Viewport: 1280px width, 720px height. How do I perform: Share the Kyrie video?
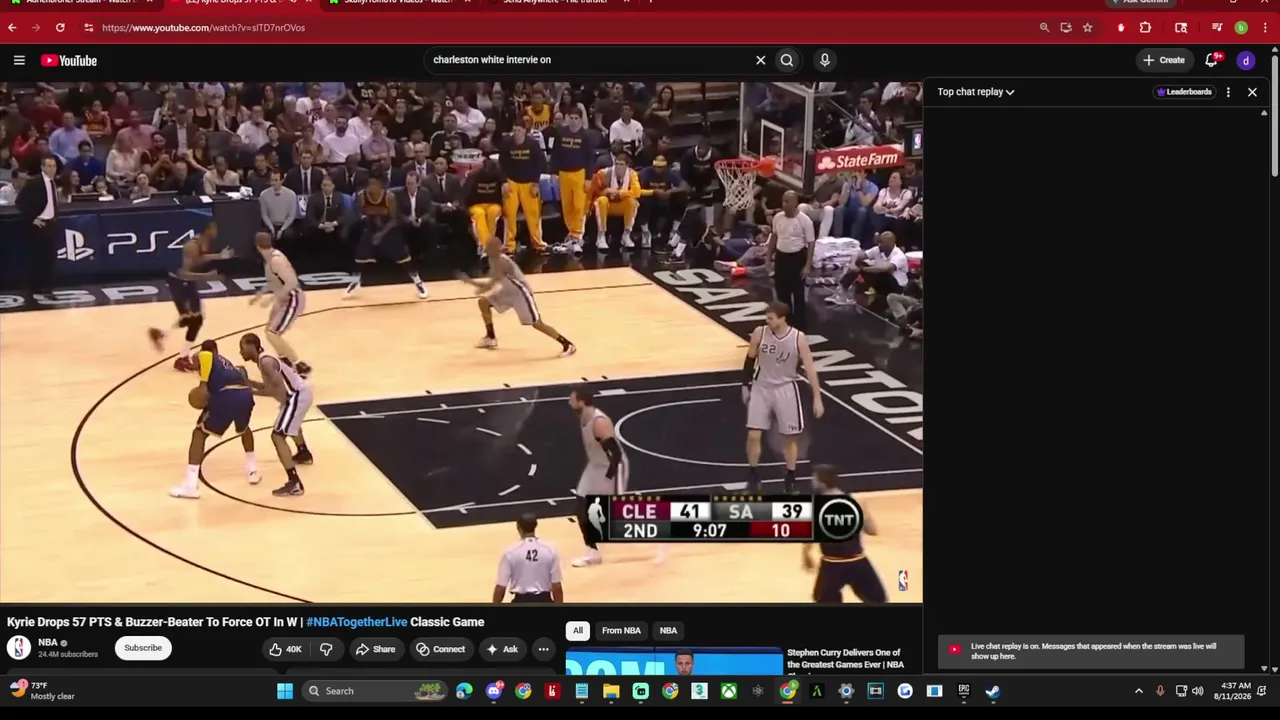tap(376, 649)
